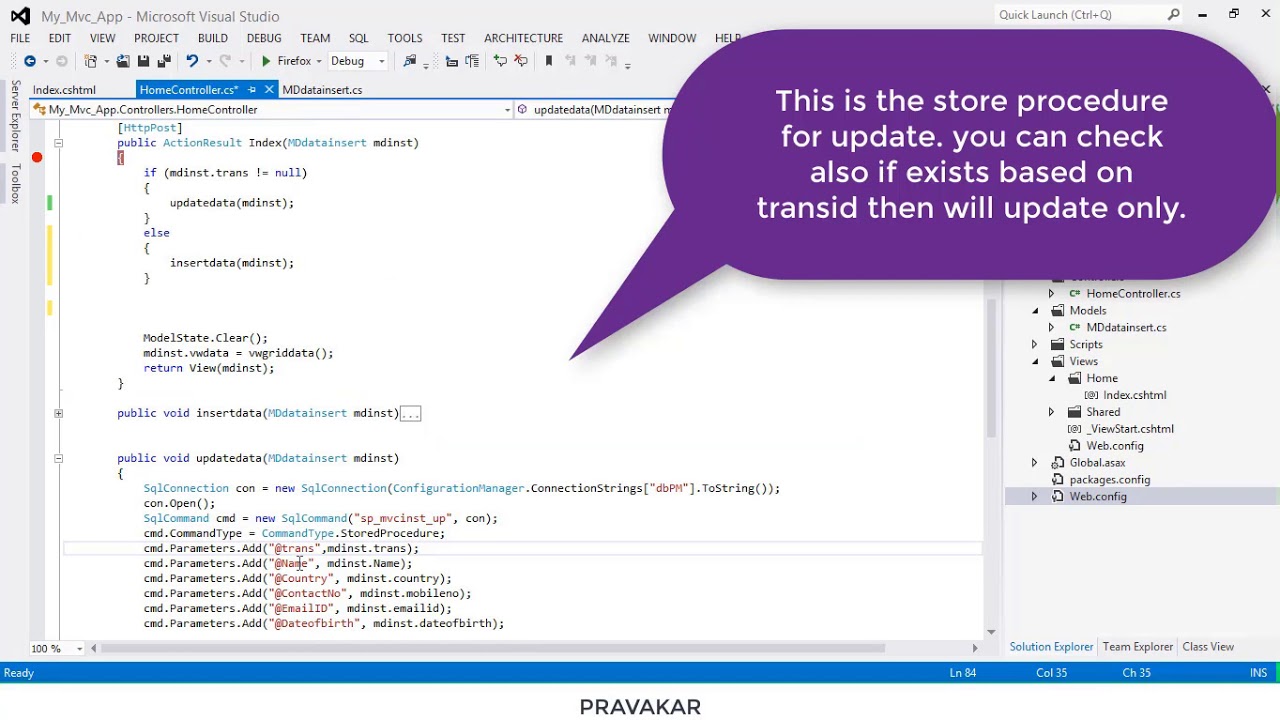Toggle the breakpoint dot in the editor margin
The image size is (1280, 720).
[x=37, y=158]
